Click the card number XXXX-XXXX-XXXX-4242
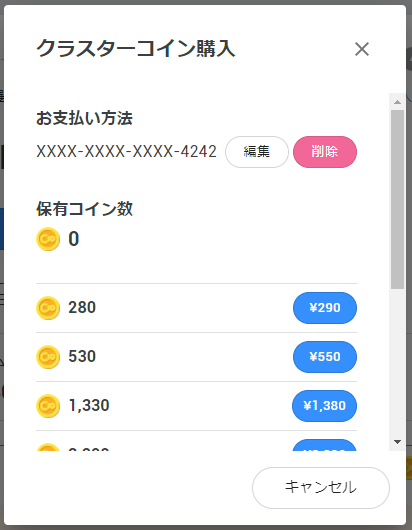Image resolution: width=412 pixels, height=530 pixels. tap(126, 151)
